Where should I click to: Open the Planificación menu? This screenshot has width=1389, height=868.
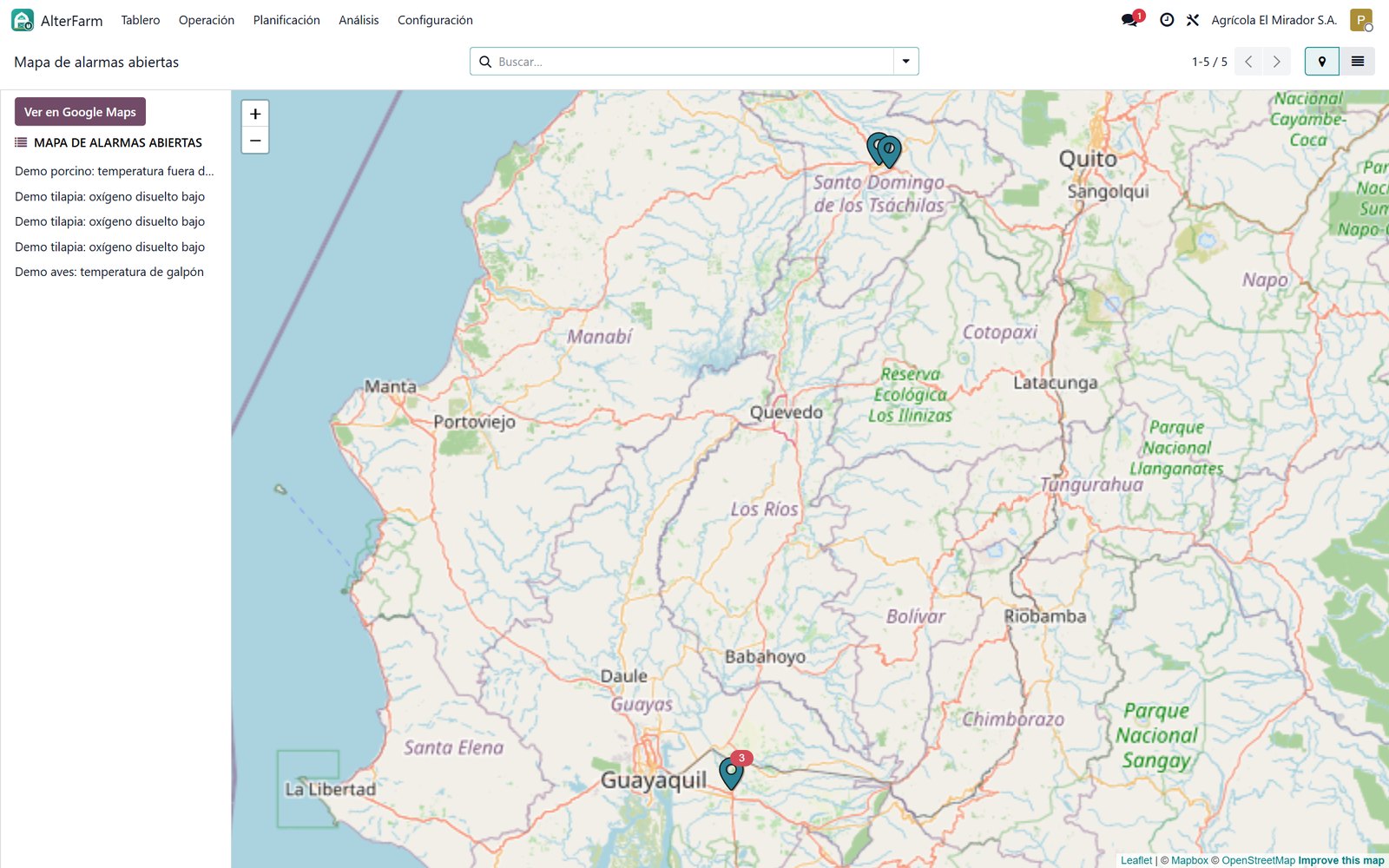[x=286, y=20]
